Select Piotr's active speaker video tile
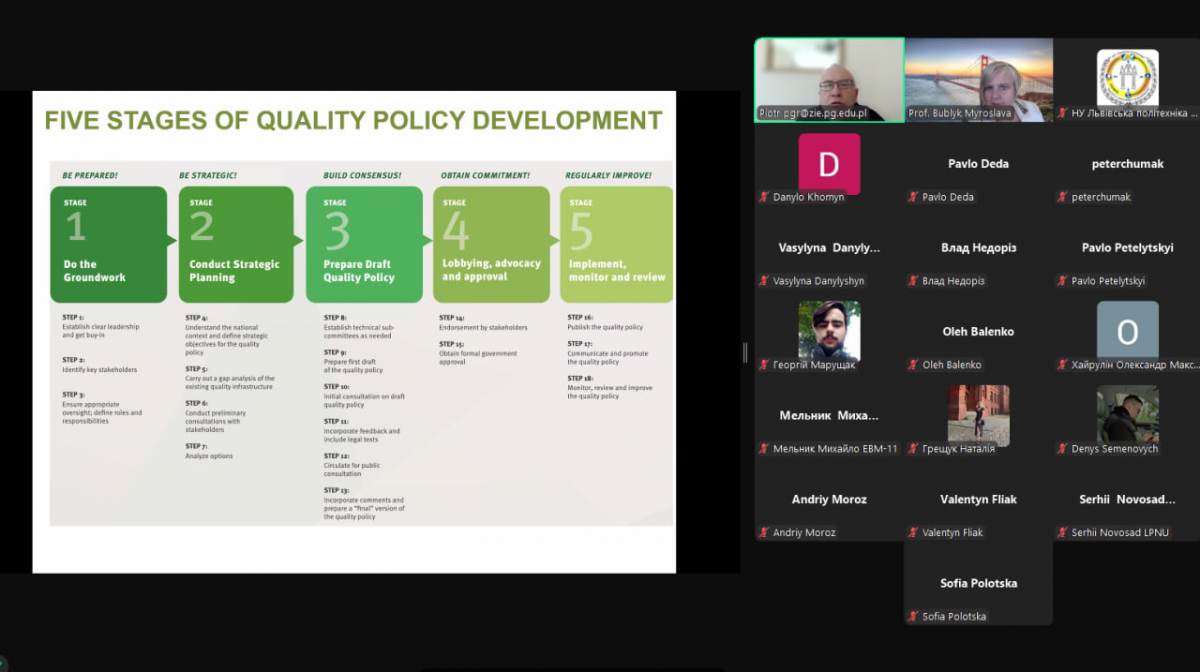The width and height of the screenshot is (1200, 672). pyautogui.click(x=829, y=80)
